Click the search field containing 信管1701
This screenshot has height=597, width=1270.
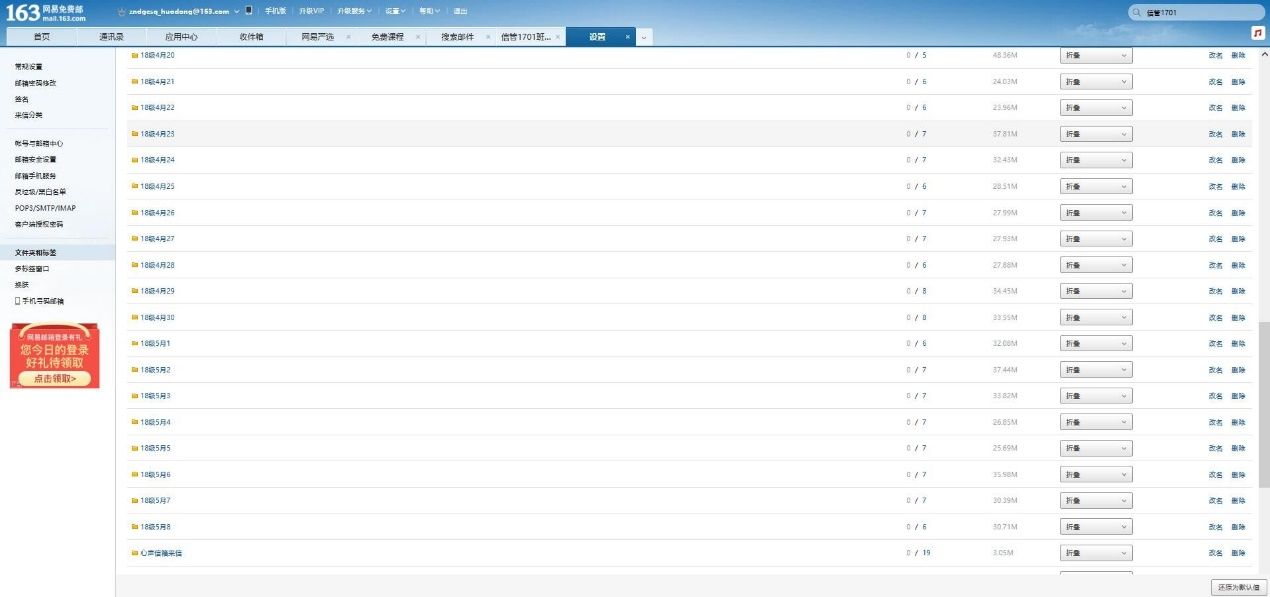point(1200,13)
